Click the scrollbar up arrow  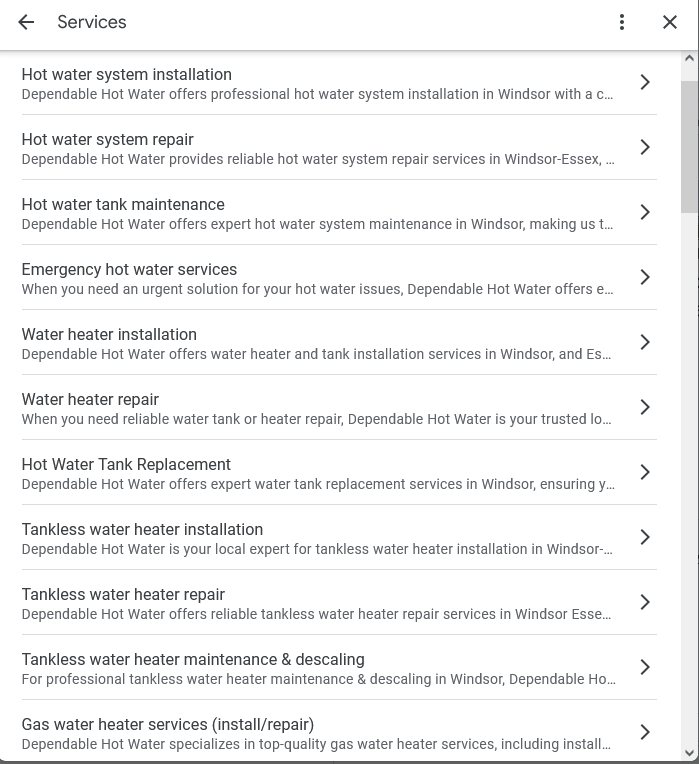pyautogui.click(x=689, y=58)
